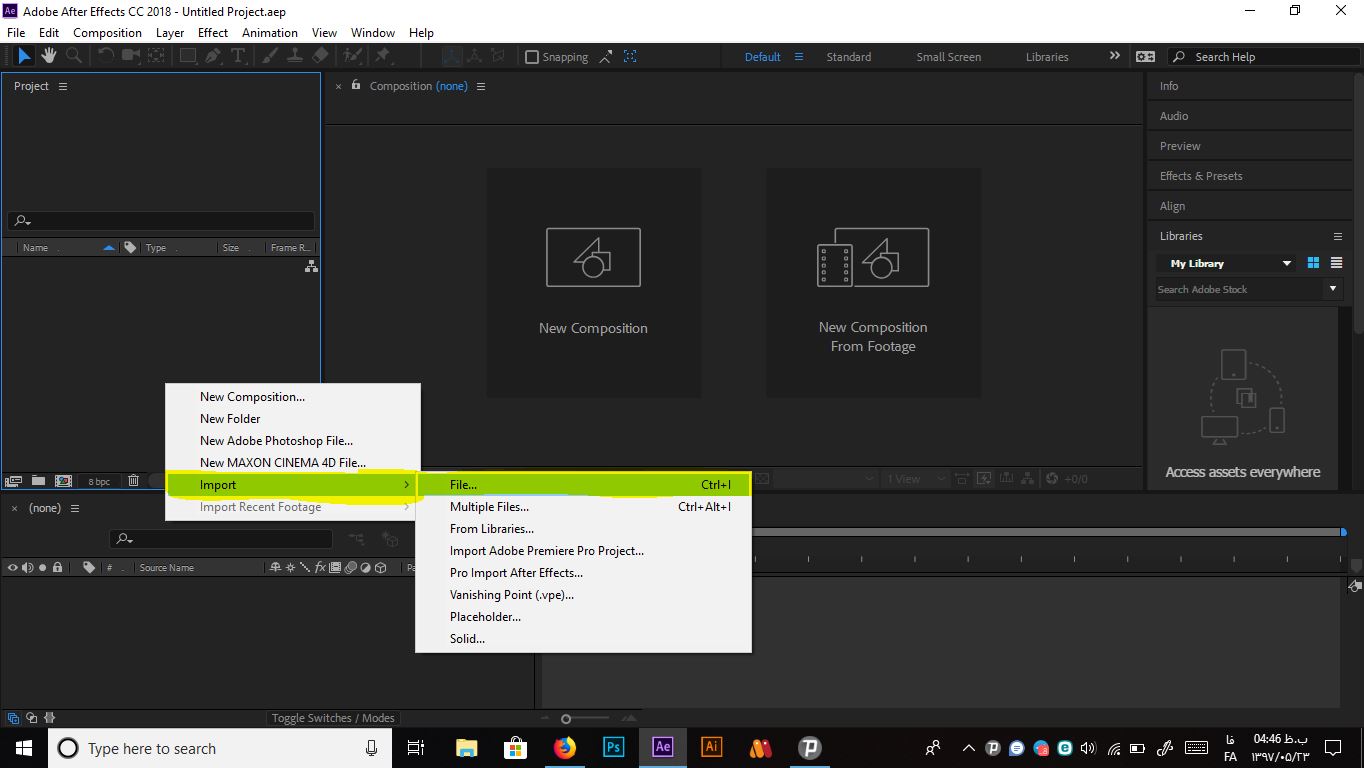
Task: Select the Pen tool
Action: coord(213,57)
